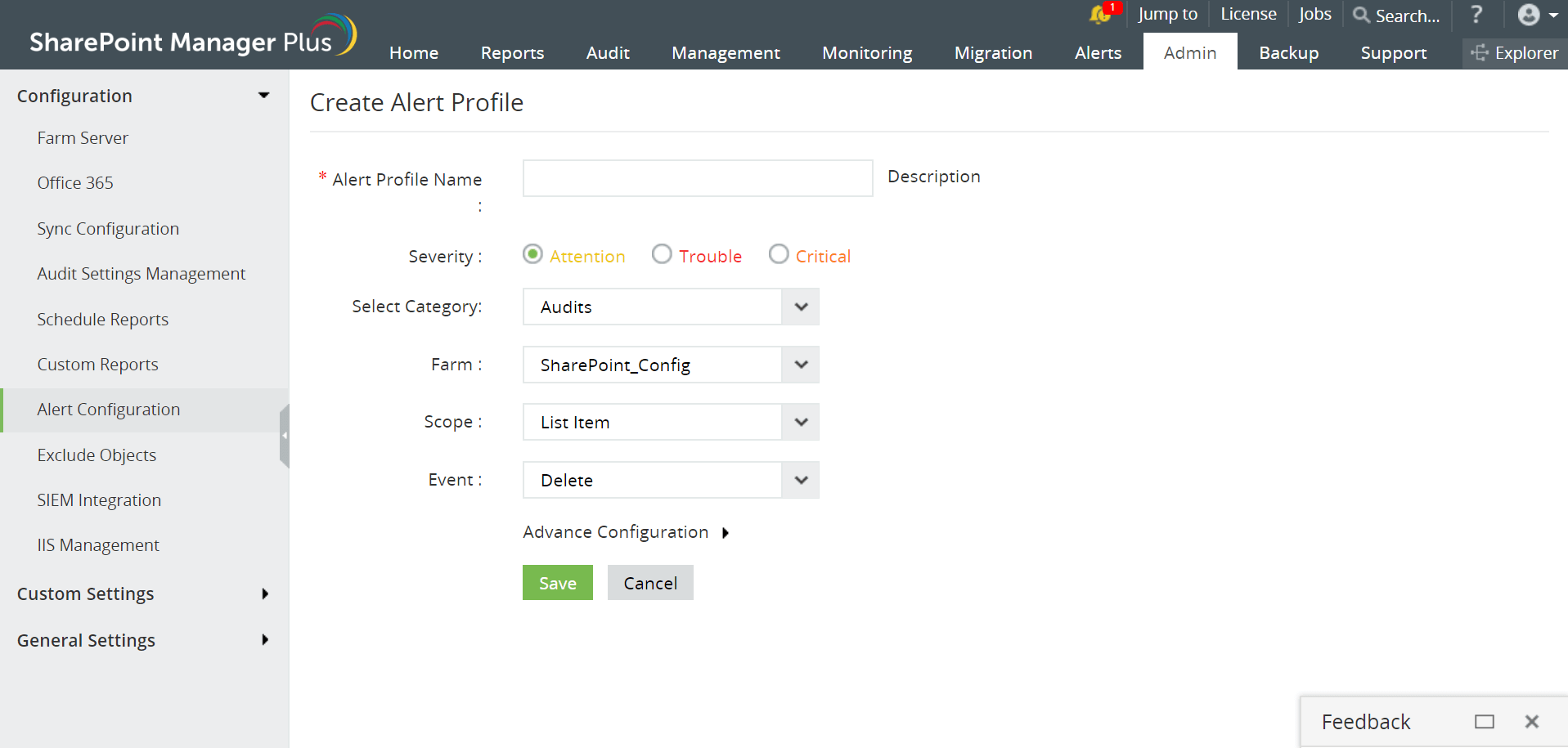This screenshot has height=748, width=1568.
Task: Open Custom Reports
Action: point(98,365)
